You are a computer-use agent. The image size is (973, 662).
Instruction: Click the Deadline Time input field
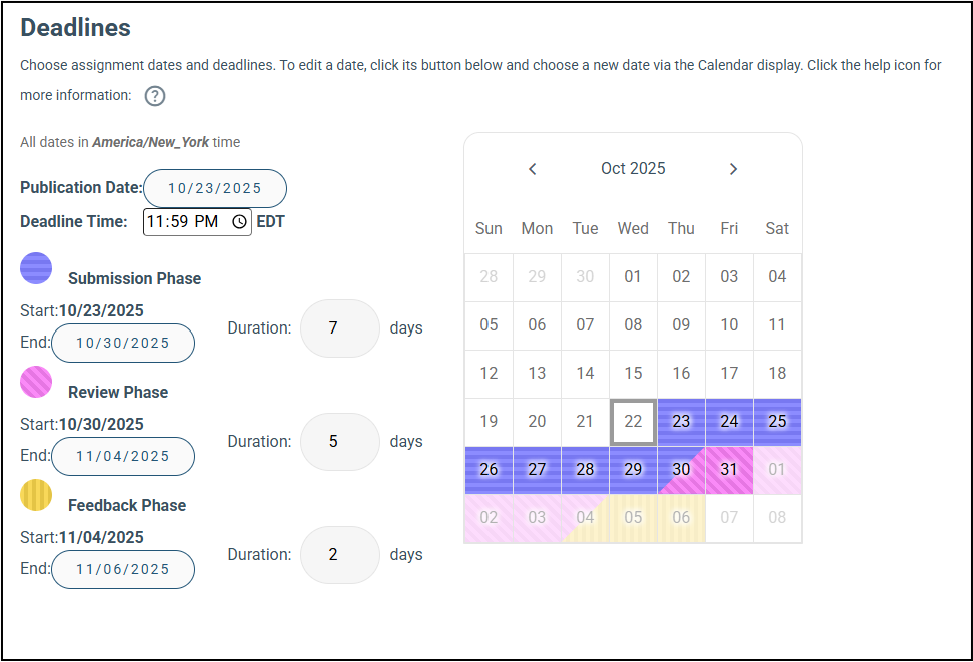pyautogui.click(x=185, y=222)
